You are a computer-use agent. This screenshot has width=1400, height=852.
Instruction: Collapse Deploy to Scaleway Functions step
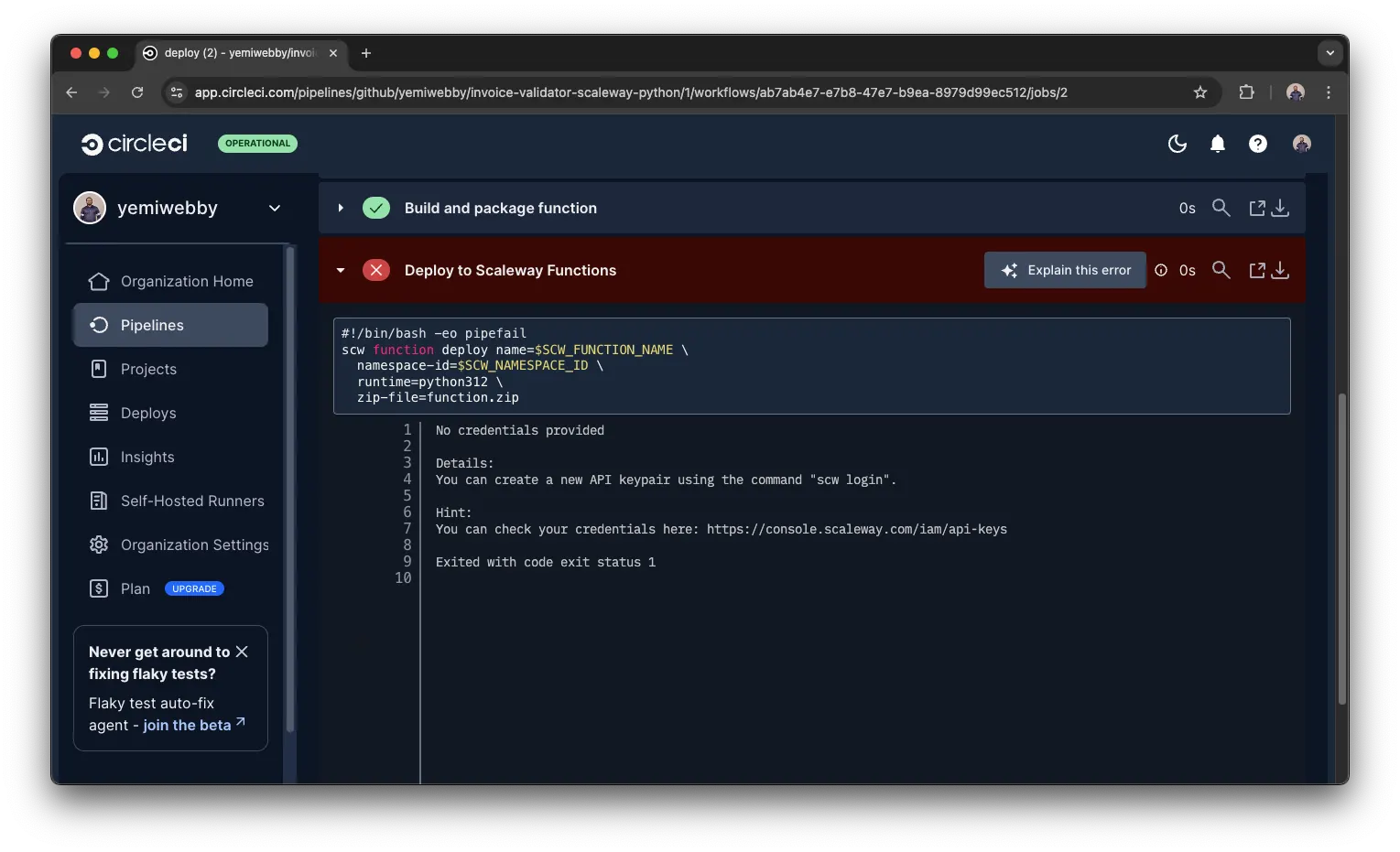click(x=341, y=270)
